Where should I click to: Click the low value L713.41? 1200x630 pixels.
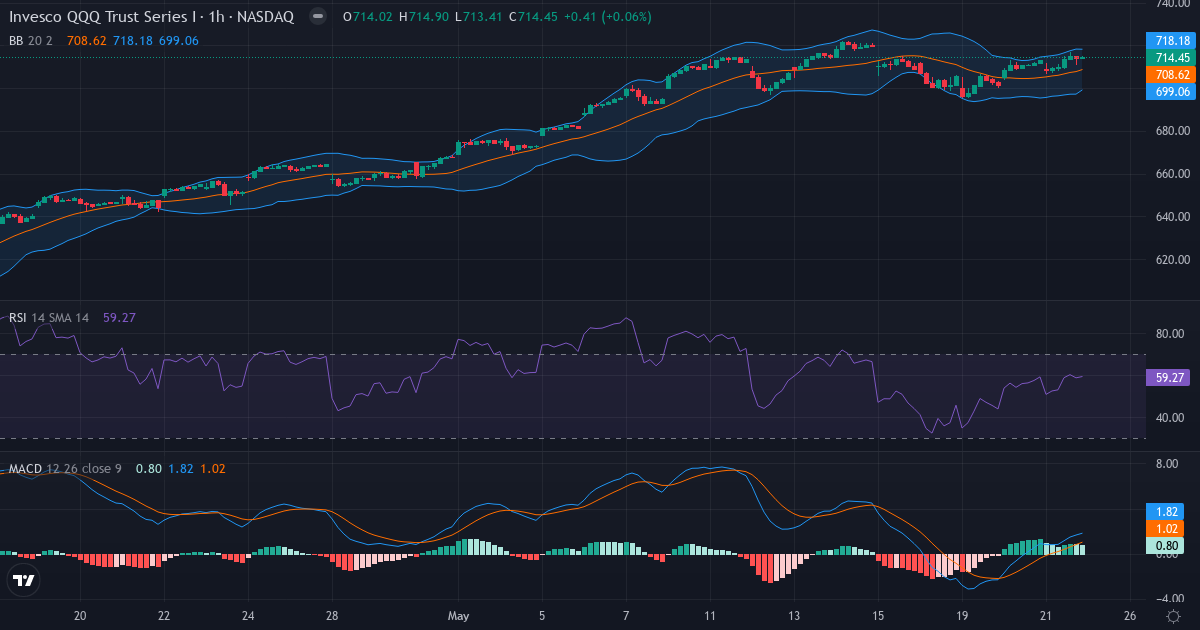click(478, 17)
